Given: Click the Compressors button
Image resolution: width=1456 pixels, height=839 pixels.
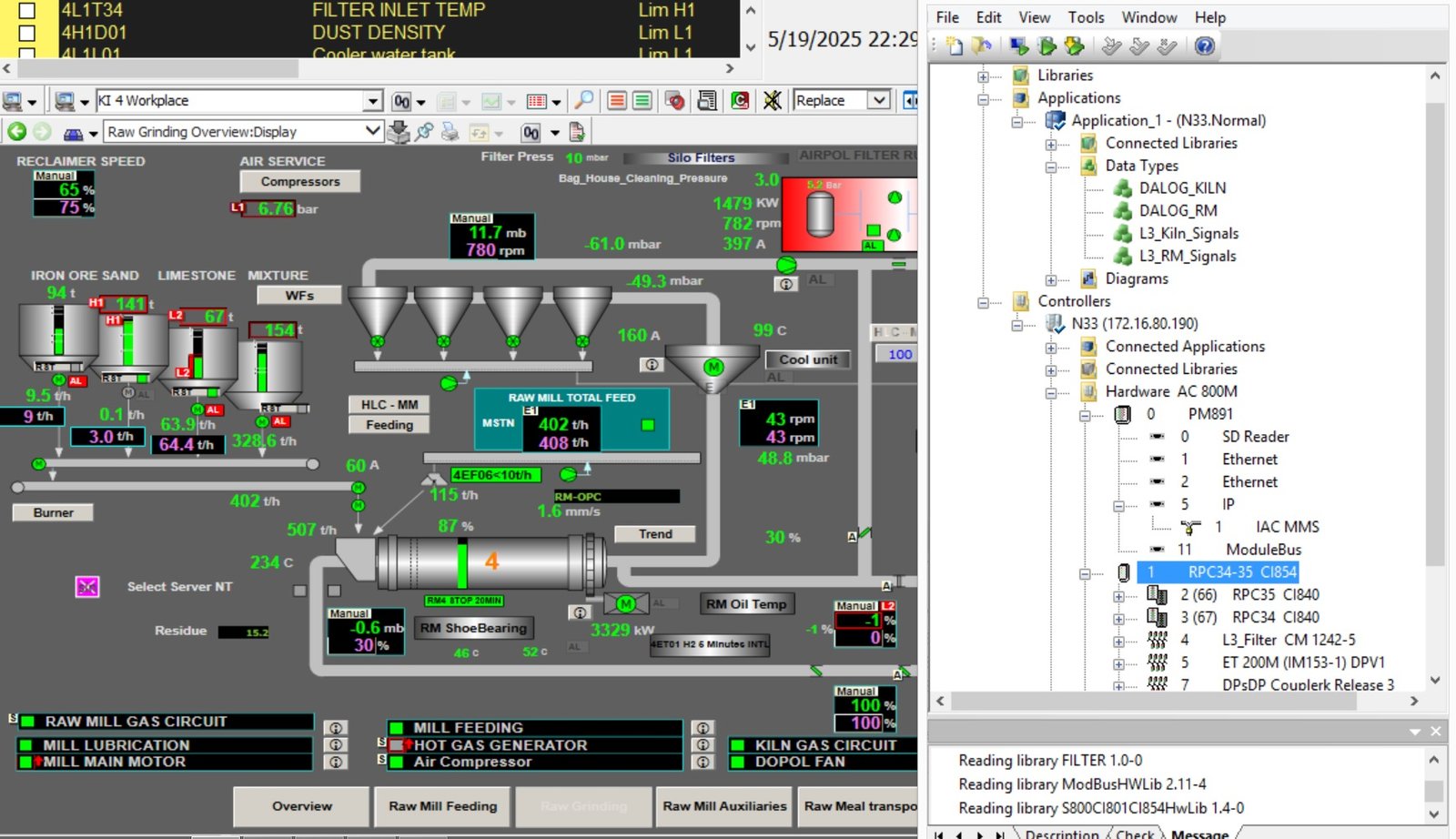Looking at the screenshot, I should click(300, 182).
